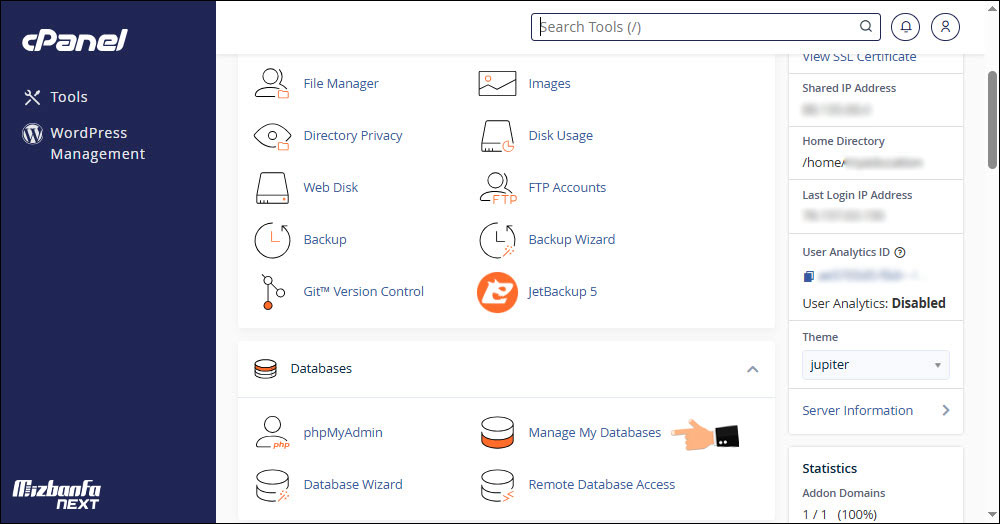Click the Manage My Databases icon
The height and width of the screenshot is (524, 1000).
coord(497,433)
